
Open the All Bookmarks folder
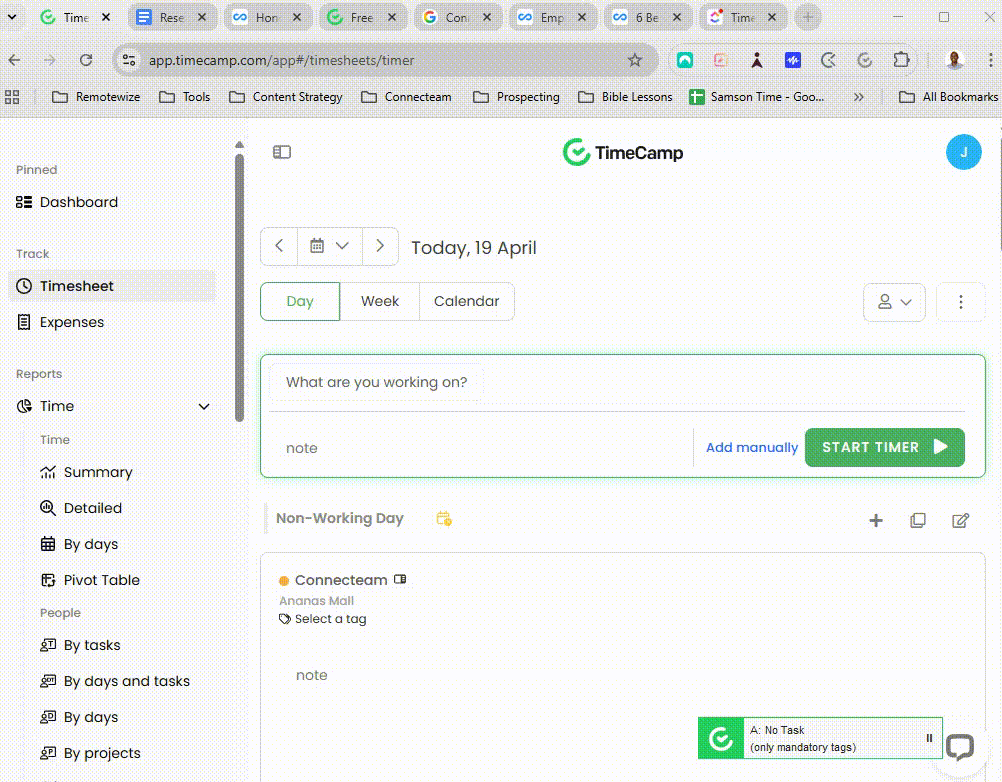(x=948, y=96)
